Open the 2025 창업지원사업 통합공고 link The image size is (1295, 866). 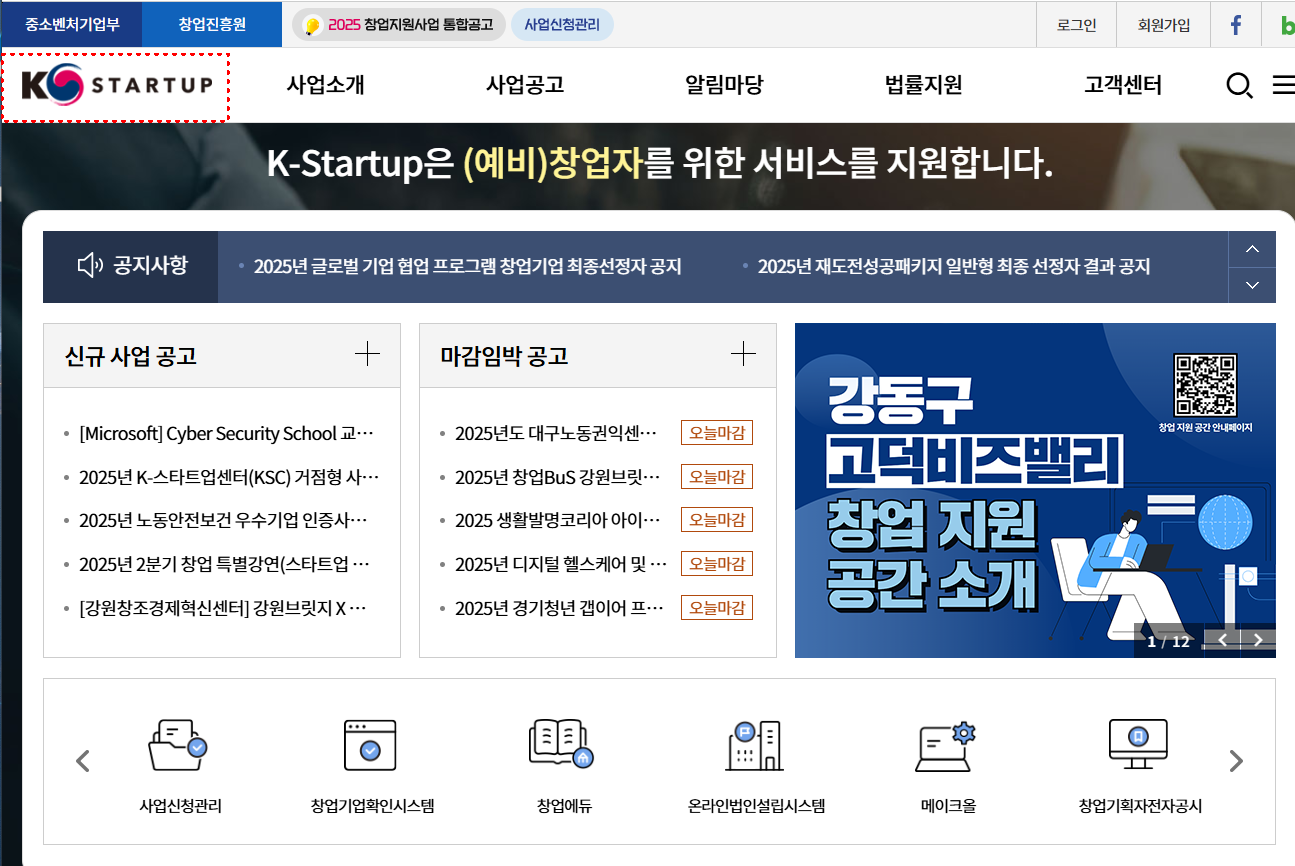tap(397, 24)
